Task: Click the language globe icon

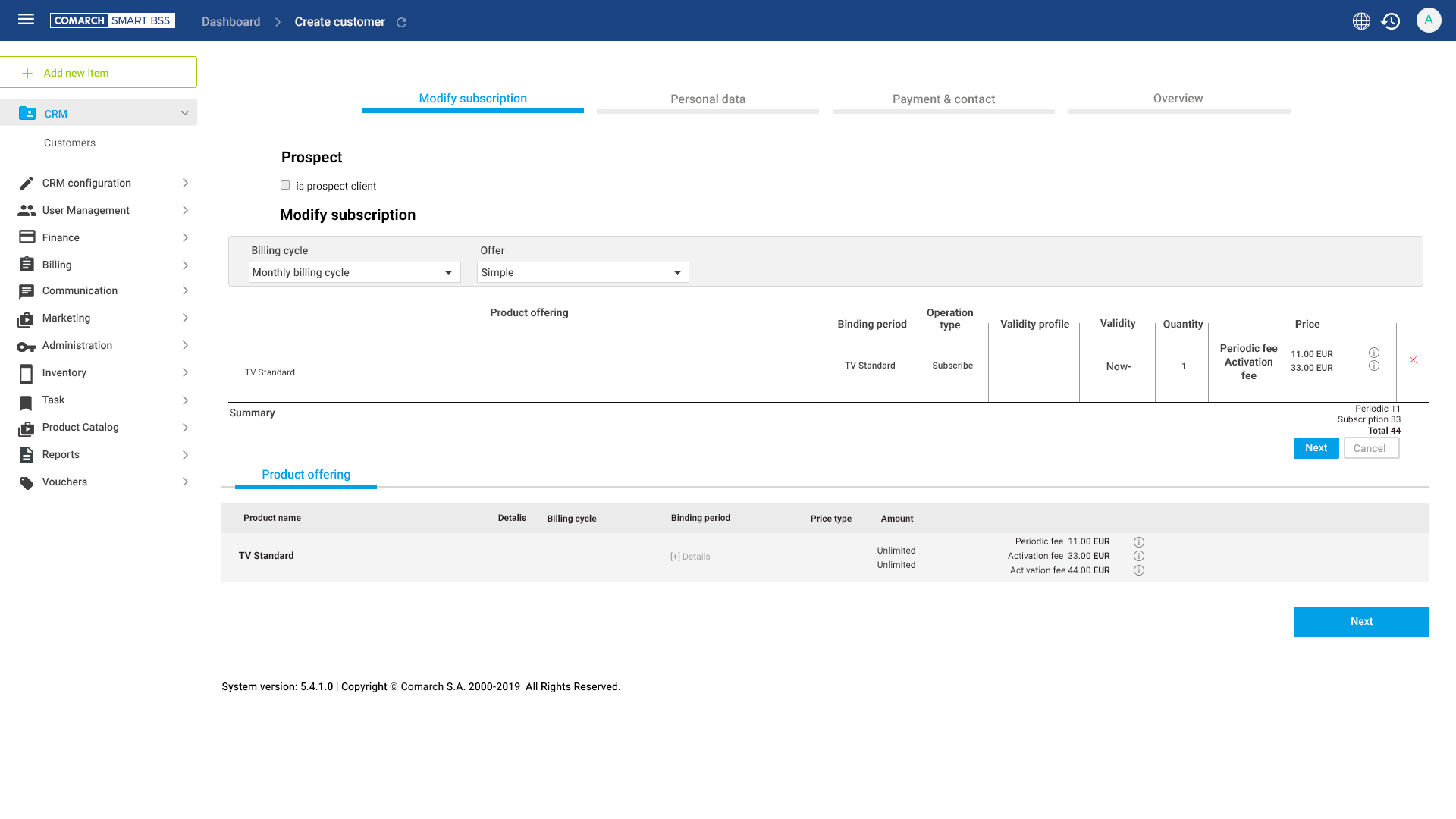Action: [1361, 21]
